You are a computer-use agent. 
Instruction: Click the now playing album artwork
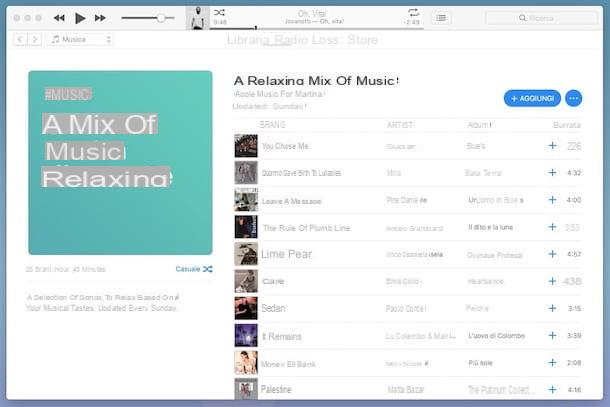point(198,18)
